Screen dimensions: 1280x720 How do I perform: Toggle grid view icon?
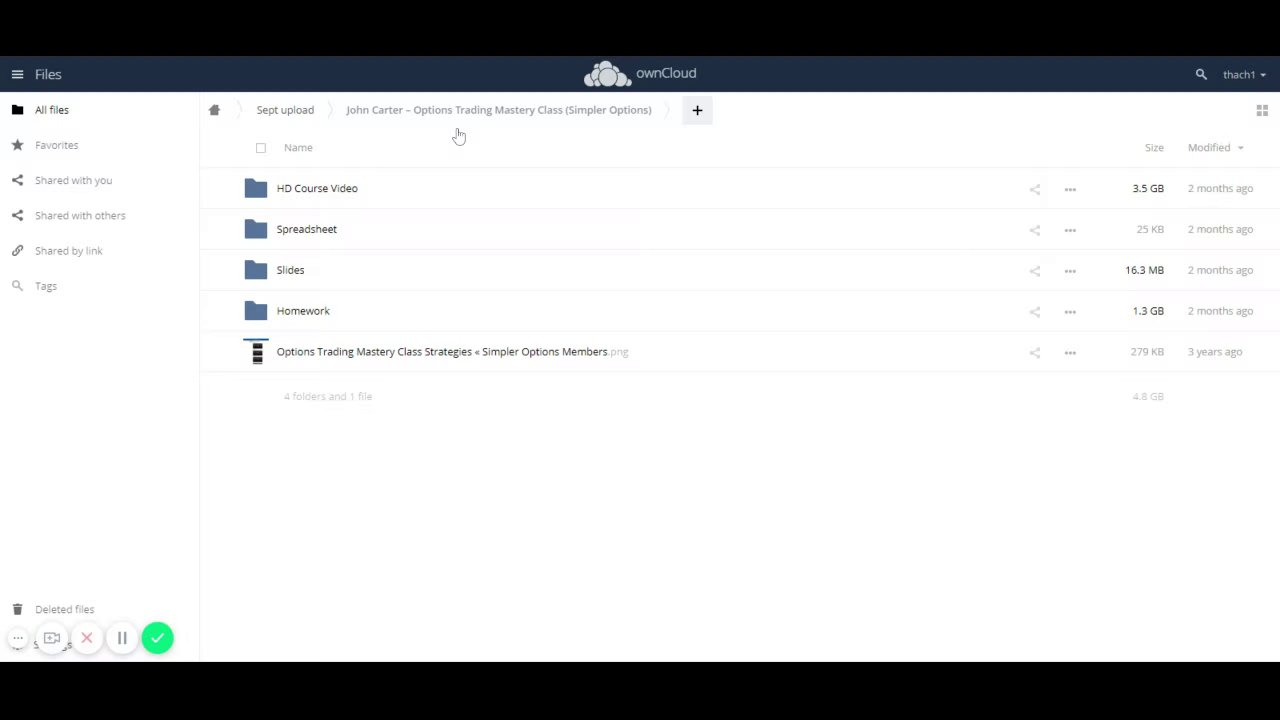[x=1262, y=110]
